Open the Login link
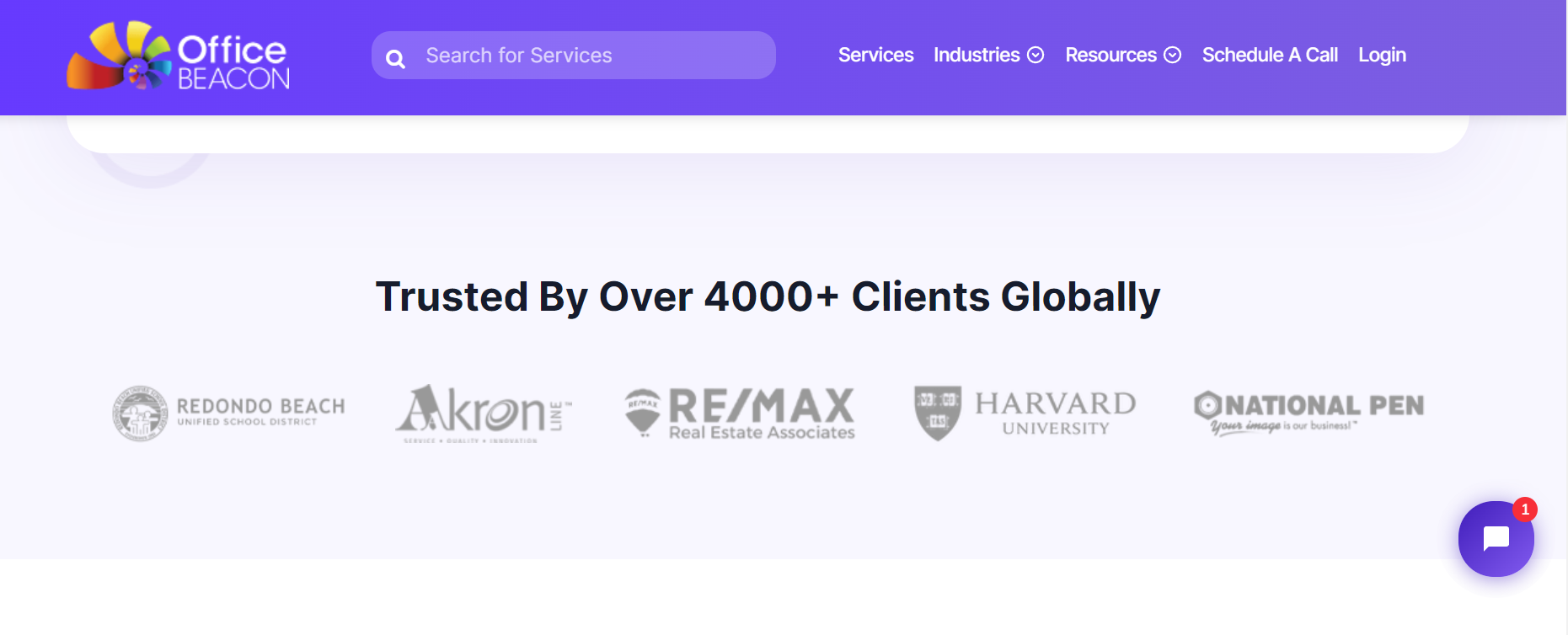This screenshot has width=1568, height=635. tap(1382, 55)
